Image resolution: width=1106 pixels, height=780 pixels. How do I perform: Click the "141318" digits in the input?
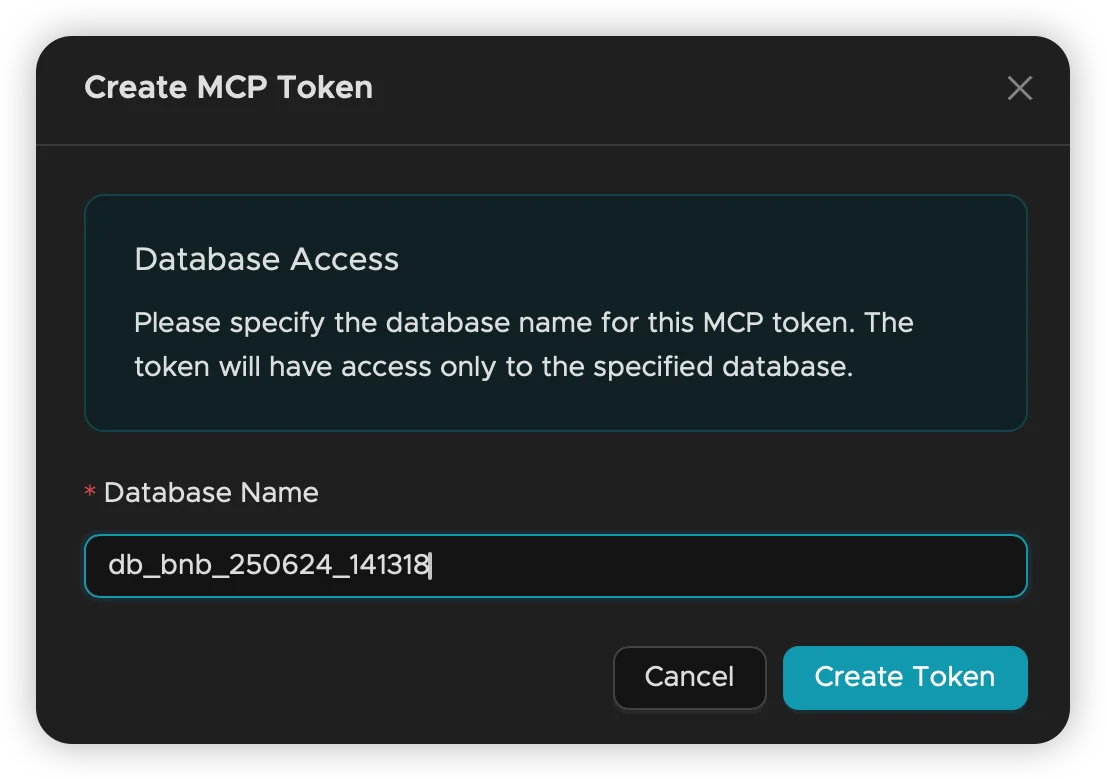(388, 566)
